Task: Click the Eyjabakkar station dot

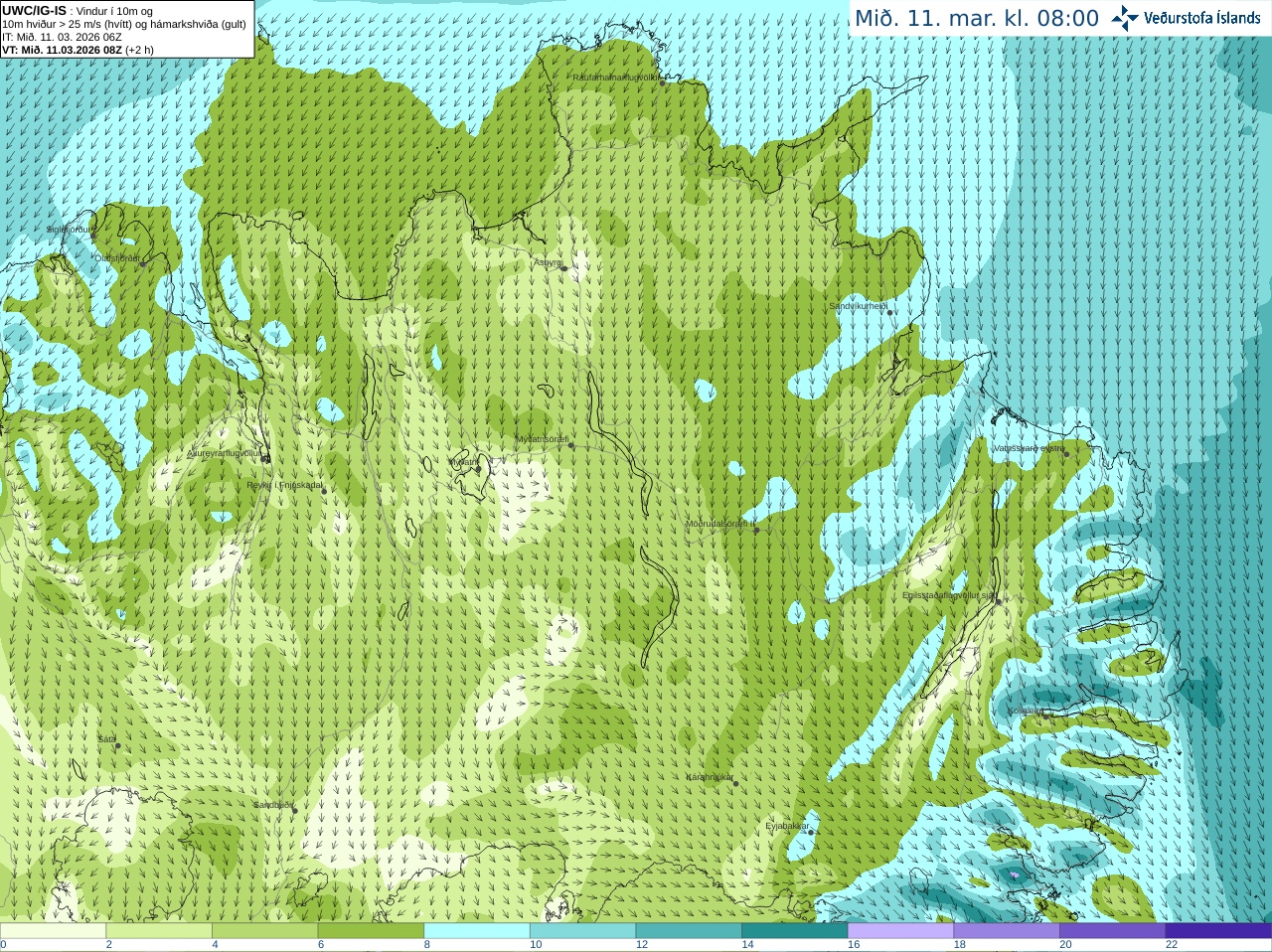Action: 811,832
